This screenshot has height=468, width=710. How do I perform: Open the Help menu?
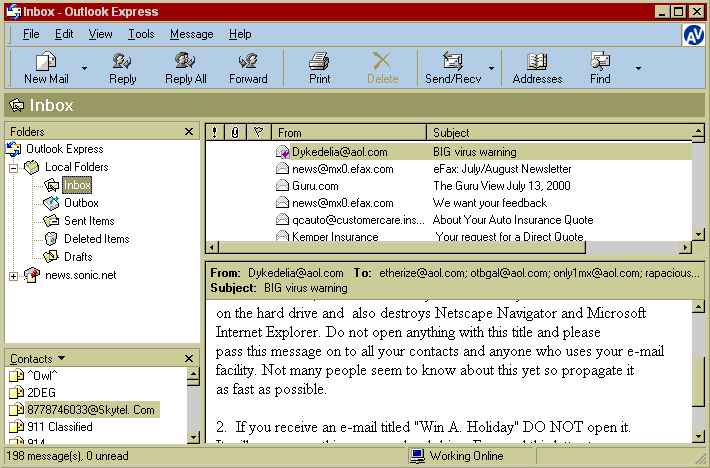pyautogui.click(x=240, y=34)
